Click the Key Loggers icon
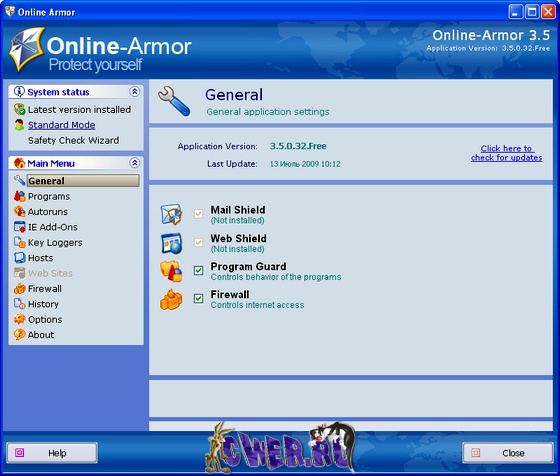The image size is (560, 476). pos(19,242)
